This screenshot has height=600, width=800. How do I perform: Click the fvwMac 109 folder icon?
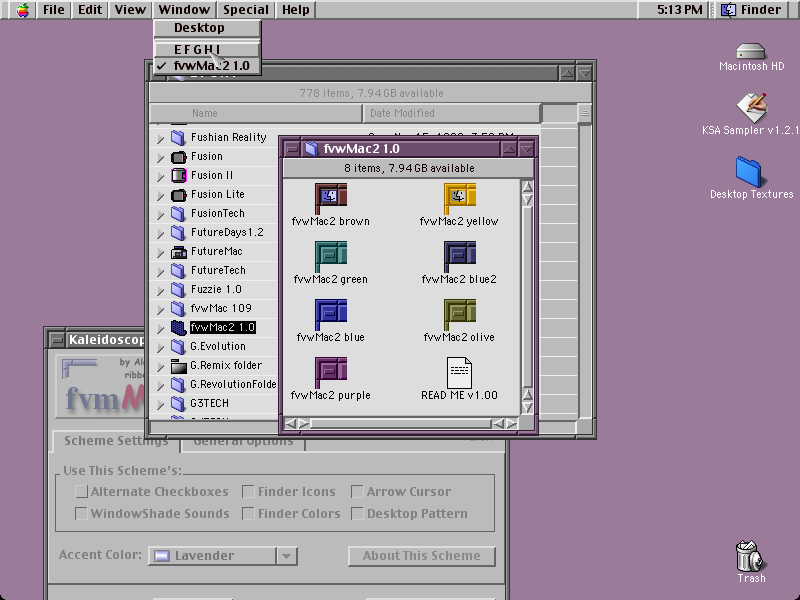point(178,309)
